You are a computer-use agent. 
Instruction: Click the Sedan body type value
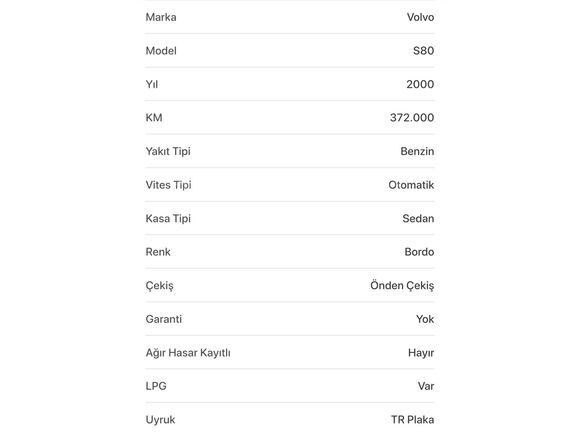pos(418,219)
